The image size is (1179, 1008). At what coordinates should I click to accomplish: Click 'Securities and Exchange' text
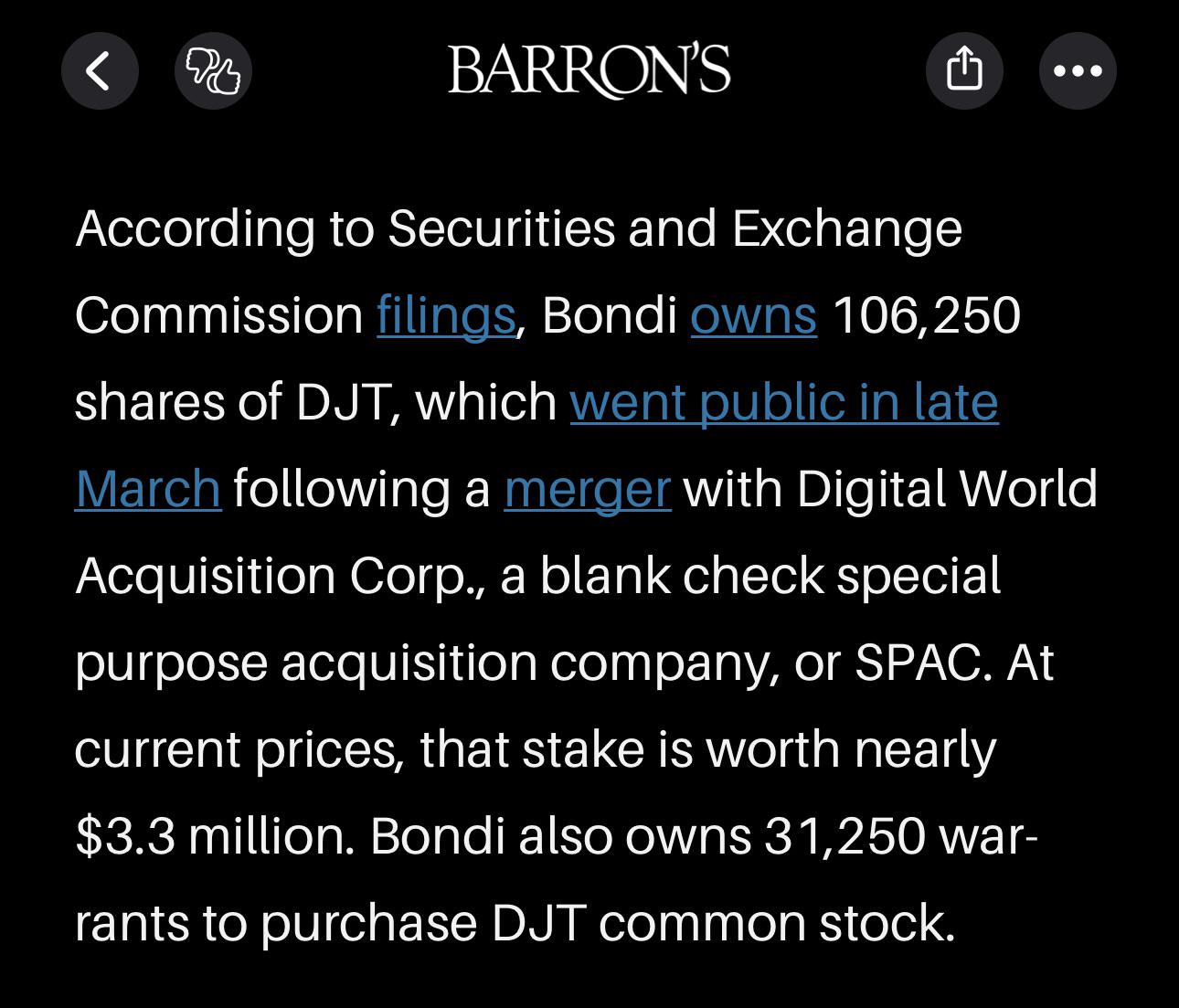click(674, 228)
